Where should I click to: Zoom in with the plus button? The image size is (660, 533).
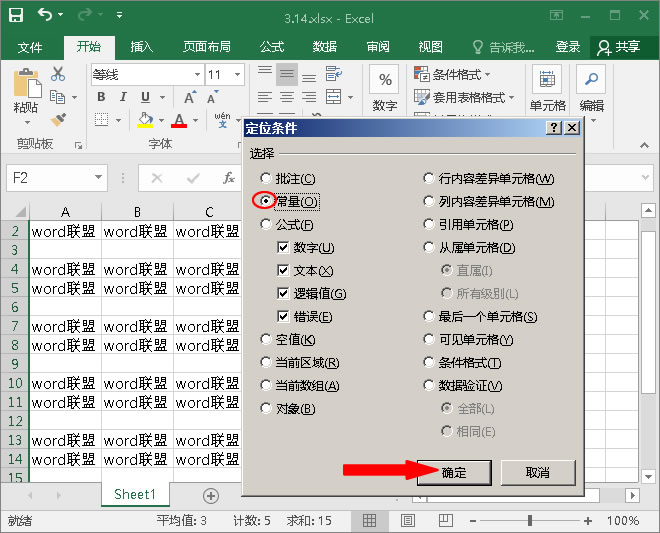pos(588,521)
